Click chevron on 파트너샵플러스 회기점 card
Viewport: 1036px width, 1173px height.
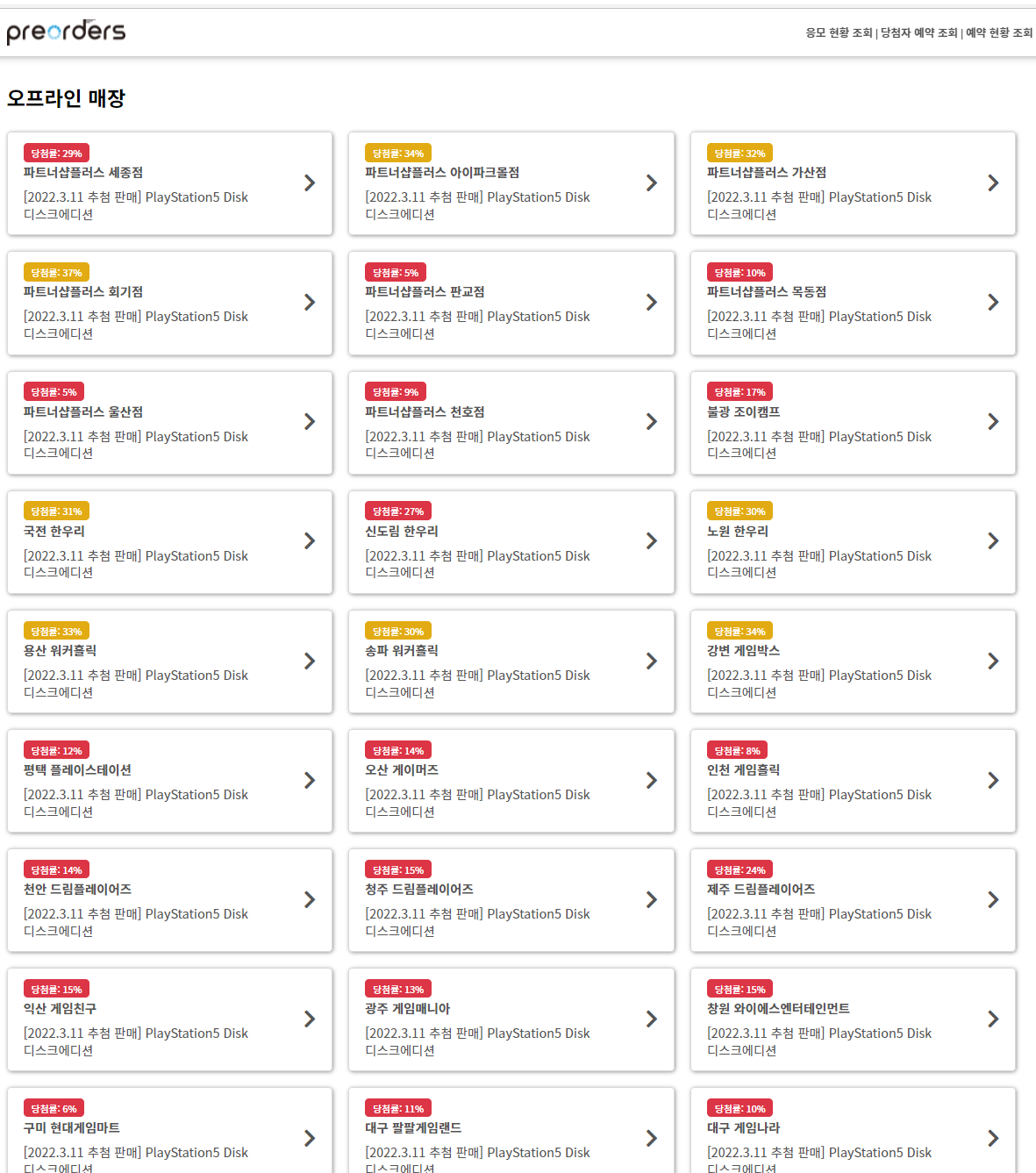point(310,302)
